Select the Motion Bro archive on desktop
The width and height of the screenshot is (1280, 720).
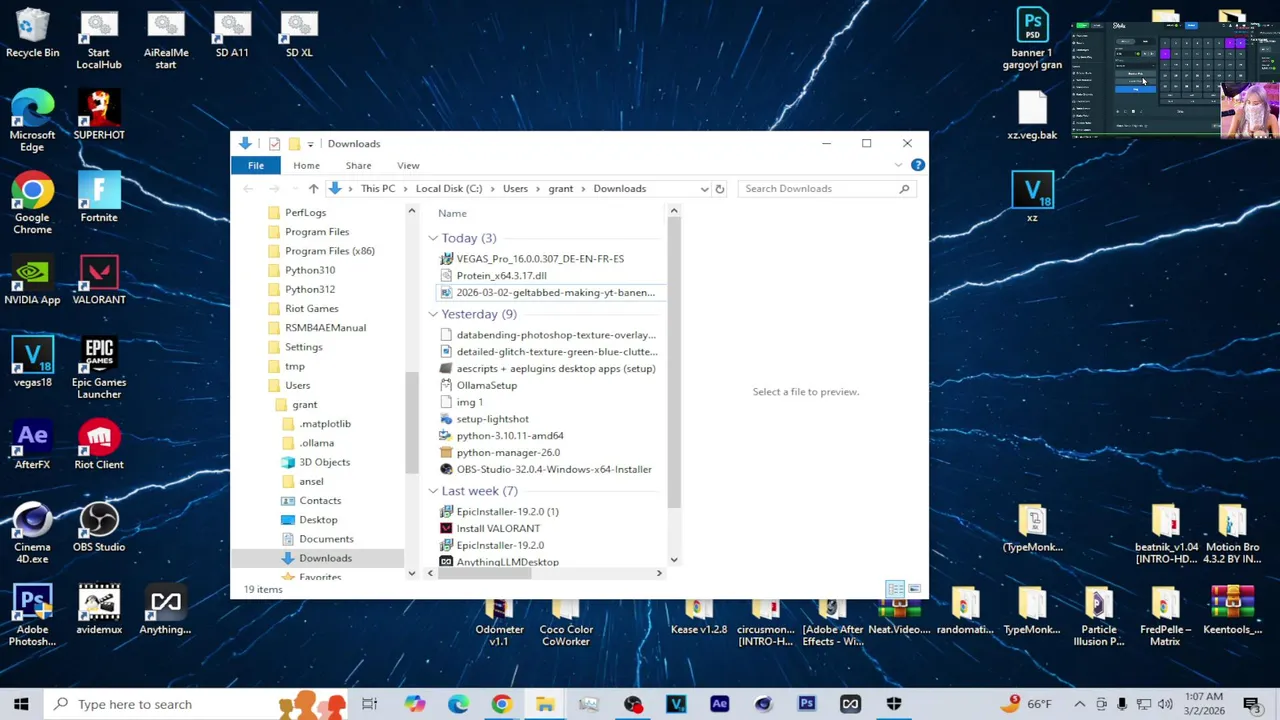1232,533
